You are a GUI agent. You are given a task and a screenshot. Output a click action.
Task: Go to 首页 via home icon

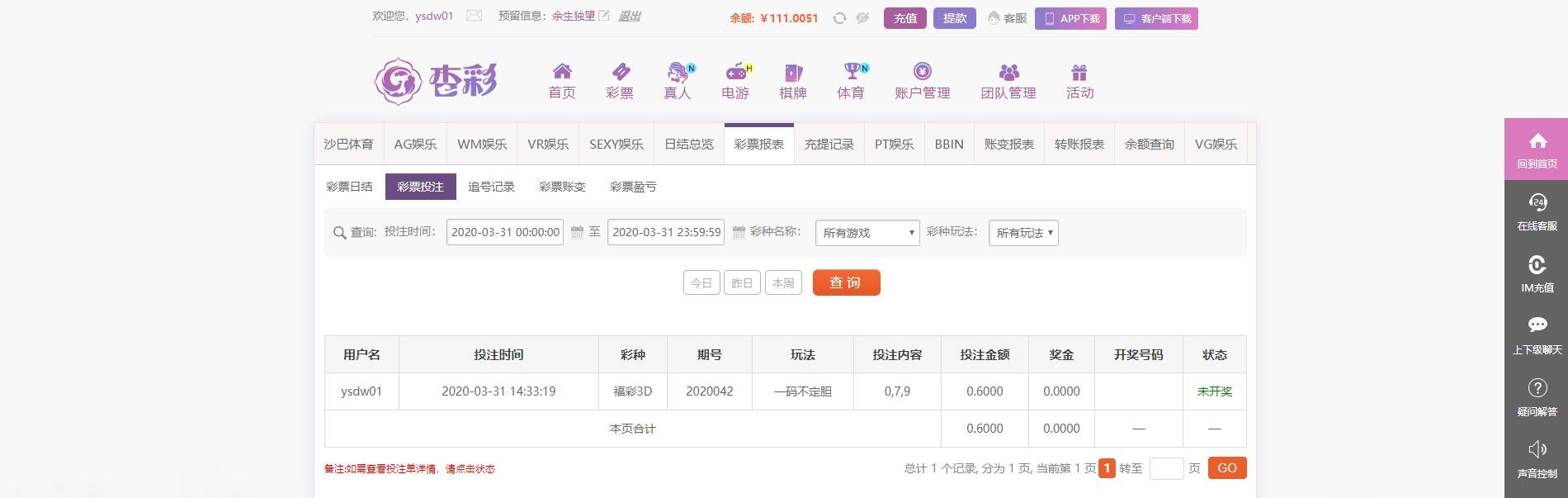(x=562, y=71)
